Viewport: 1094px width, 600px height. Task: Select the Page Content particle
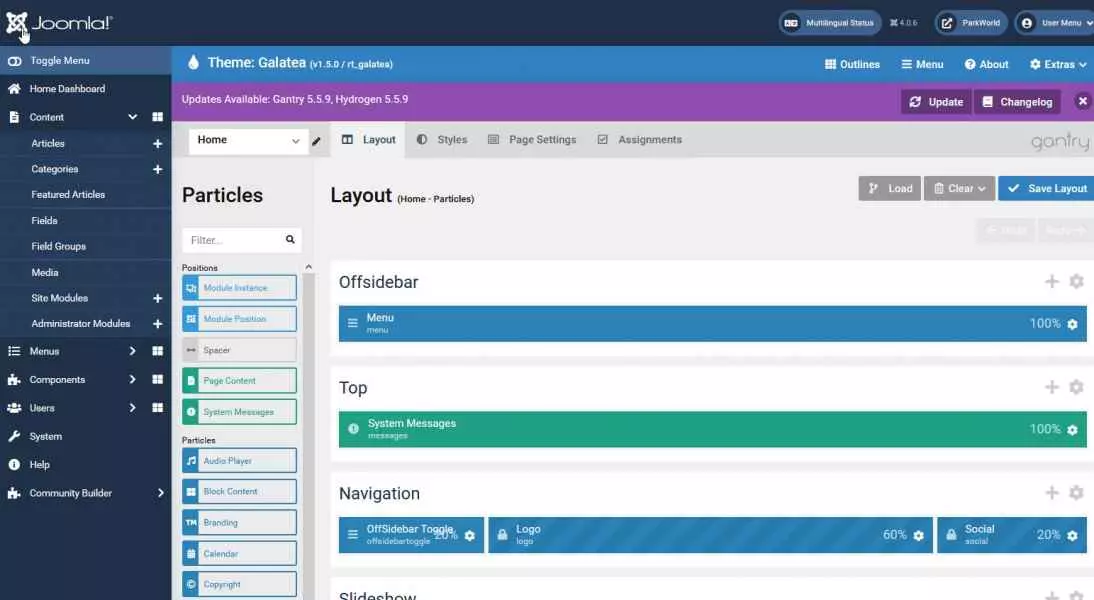239,381
